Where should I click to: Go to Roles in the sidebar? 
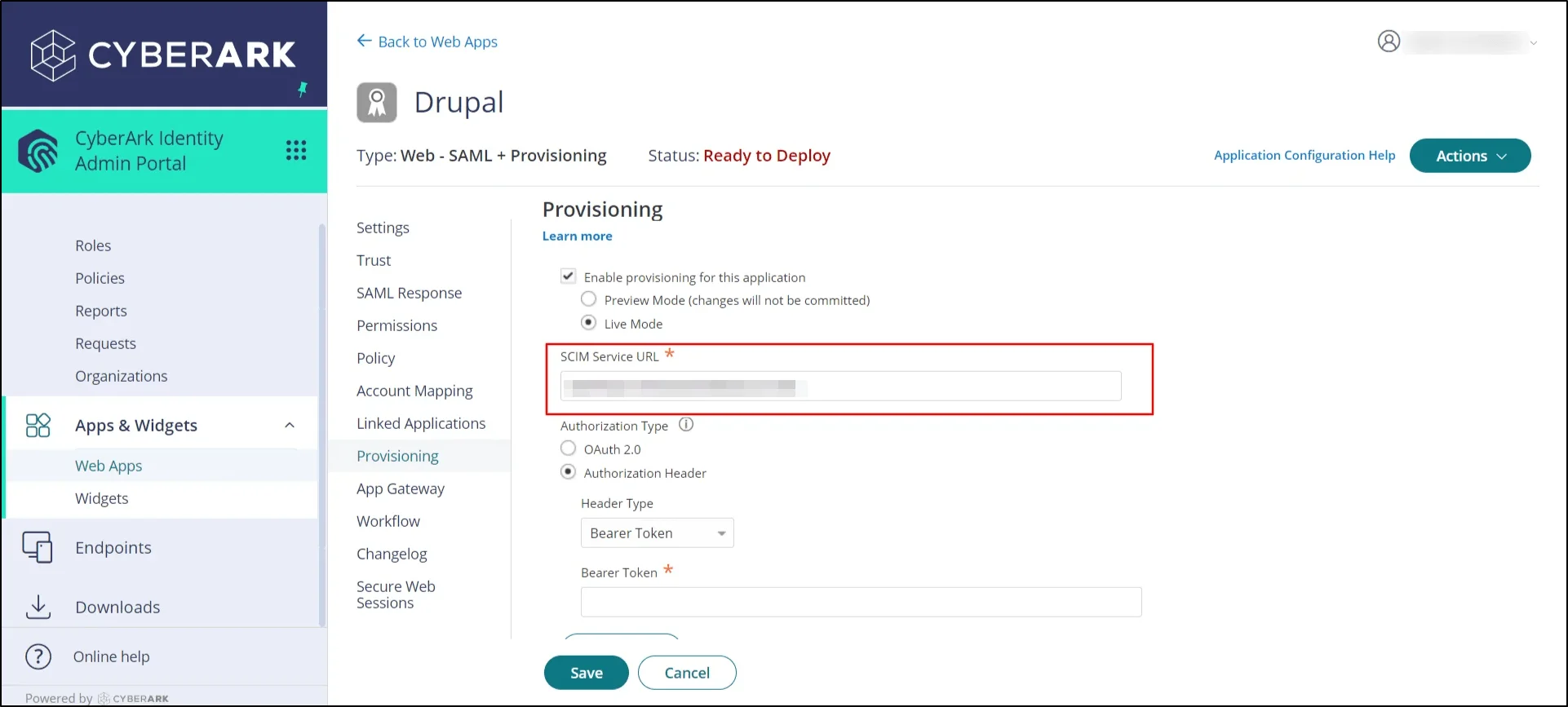(93, 245)
